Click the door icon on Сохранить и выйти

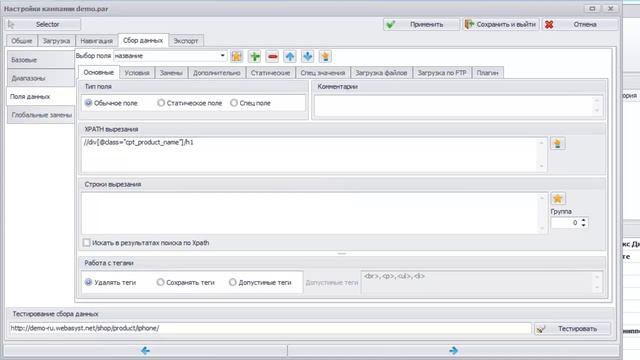coord(469,24)
